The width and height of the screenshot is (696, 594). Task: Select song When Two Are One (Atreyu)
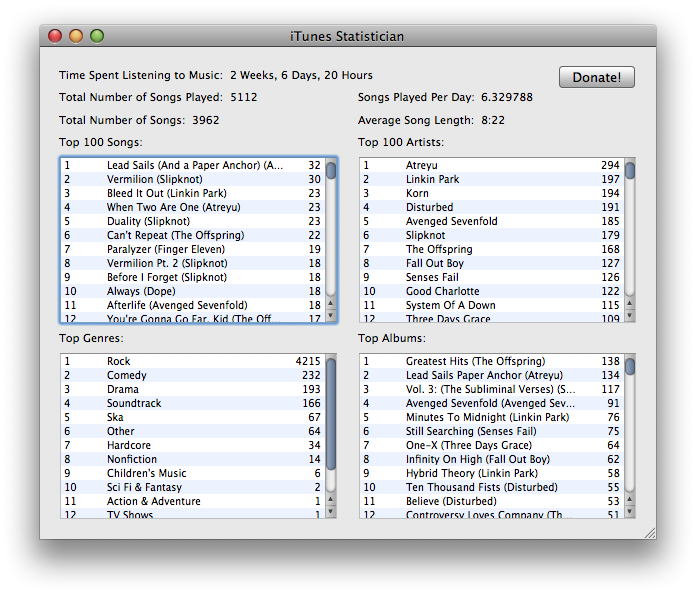coord(193,207)
